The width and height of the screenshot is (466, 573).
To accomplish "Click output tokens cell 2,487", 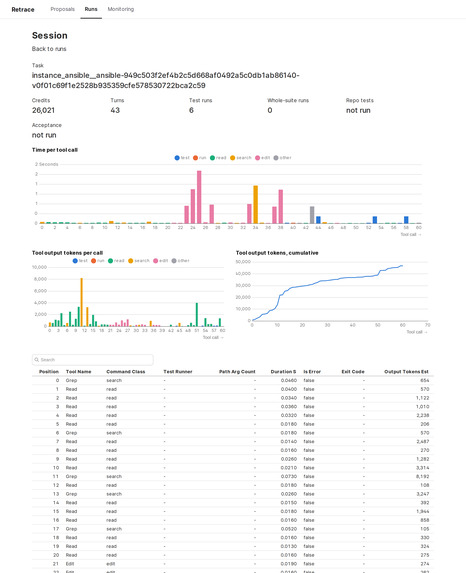I will tap(423, 441).
